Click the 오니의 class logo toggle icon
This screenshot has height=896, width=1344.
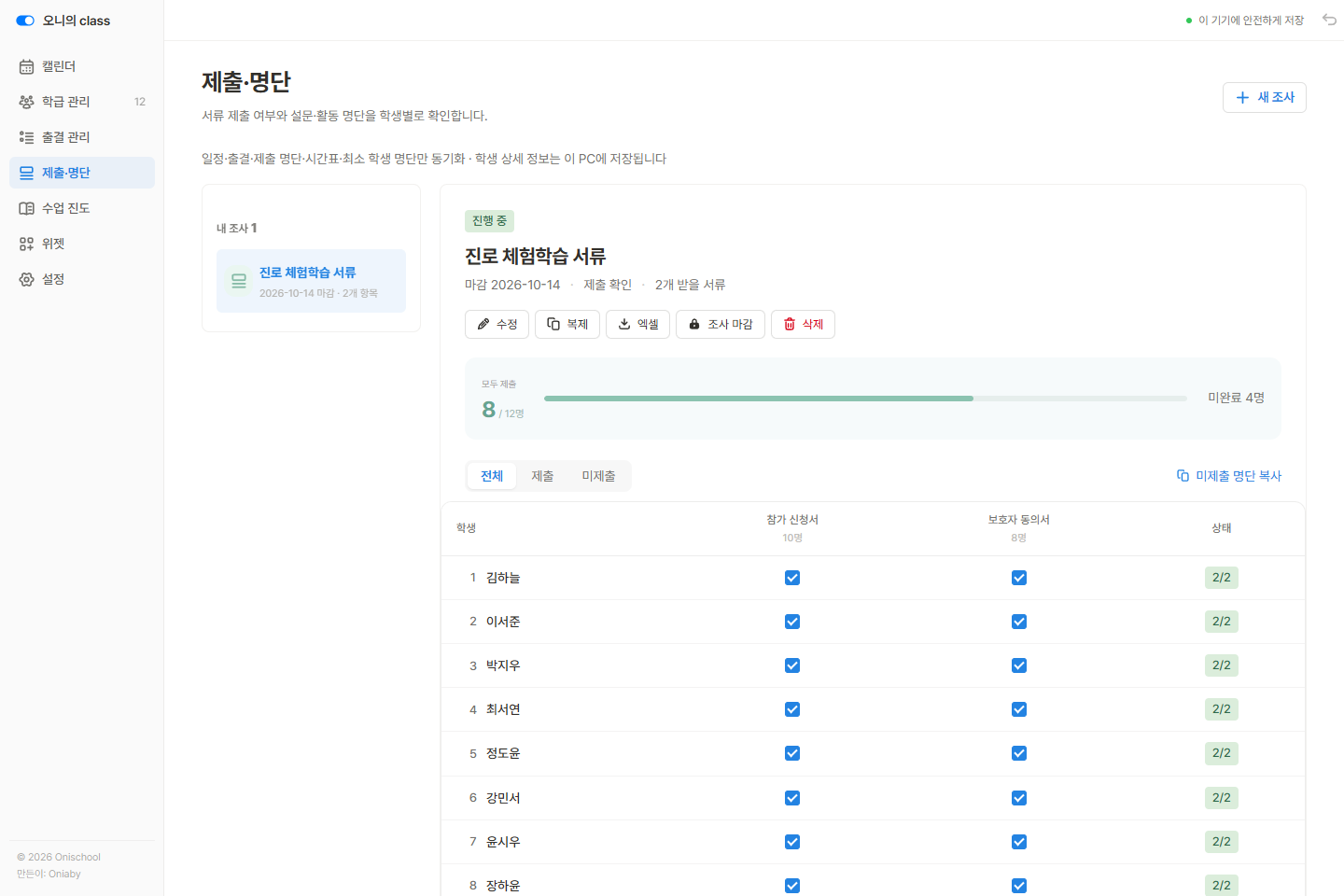(25, 21)
